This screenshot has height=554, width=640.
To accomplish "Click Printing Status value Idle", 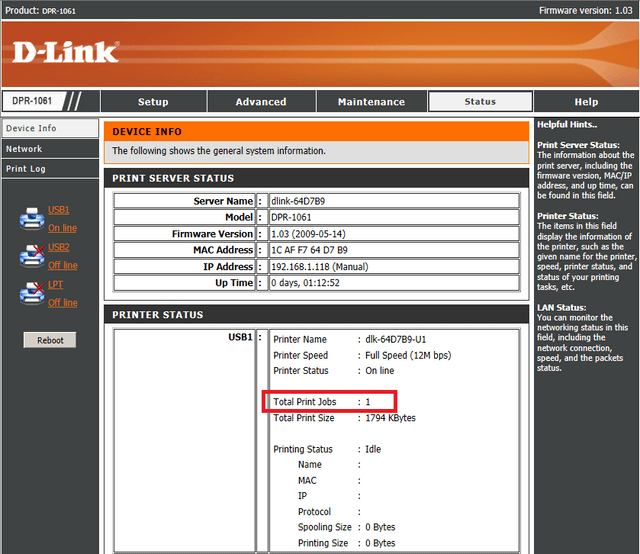I will pyautogui.click(x=373, y=449).
